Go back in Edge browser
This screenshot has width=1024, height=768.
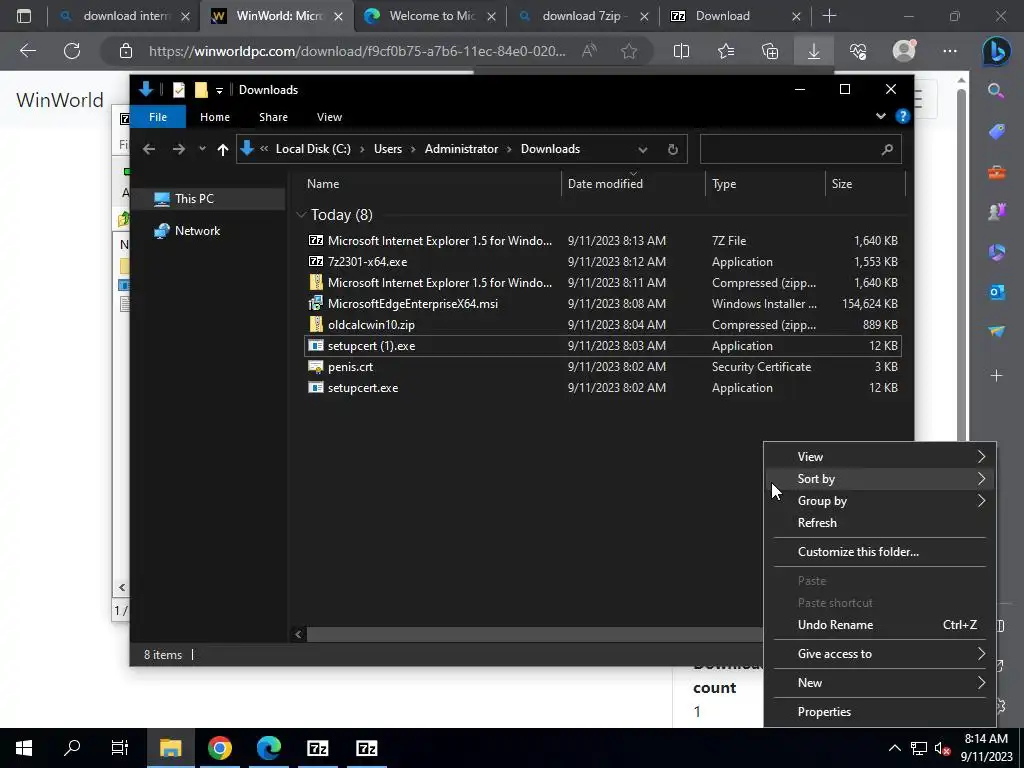coord(28,51)
